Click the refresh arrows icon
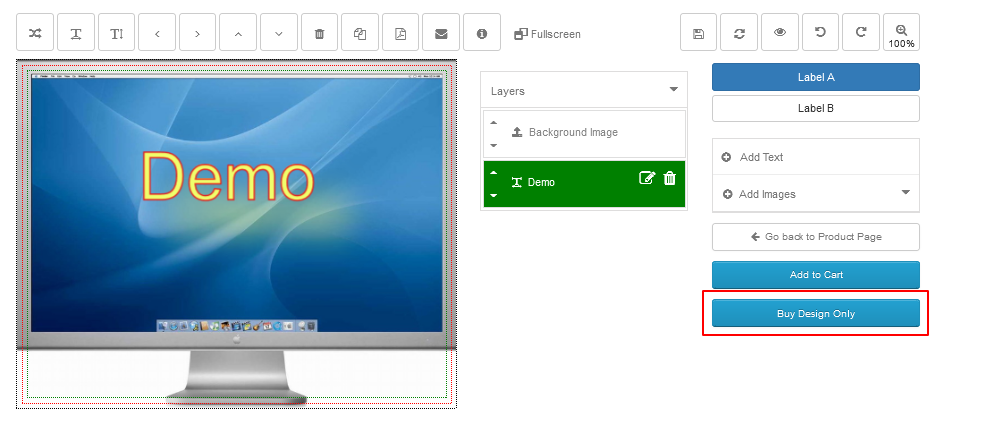The width and height of the screenshot is (1000, 442). click(739, 33)
